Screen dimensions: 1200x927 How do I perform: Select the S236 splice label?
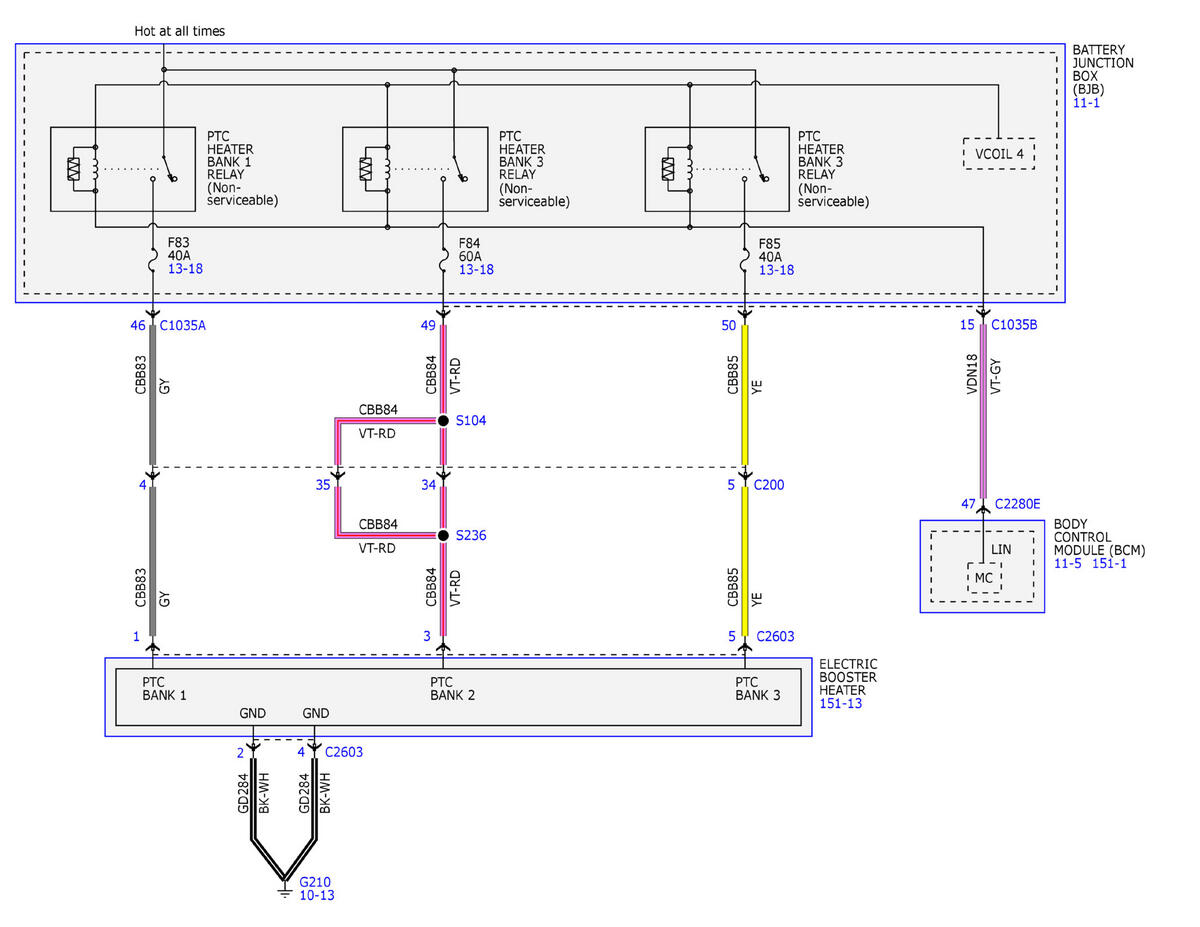pos(472,536)
